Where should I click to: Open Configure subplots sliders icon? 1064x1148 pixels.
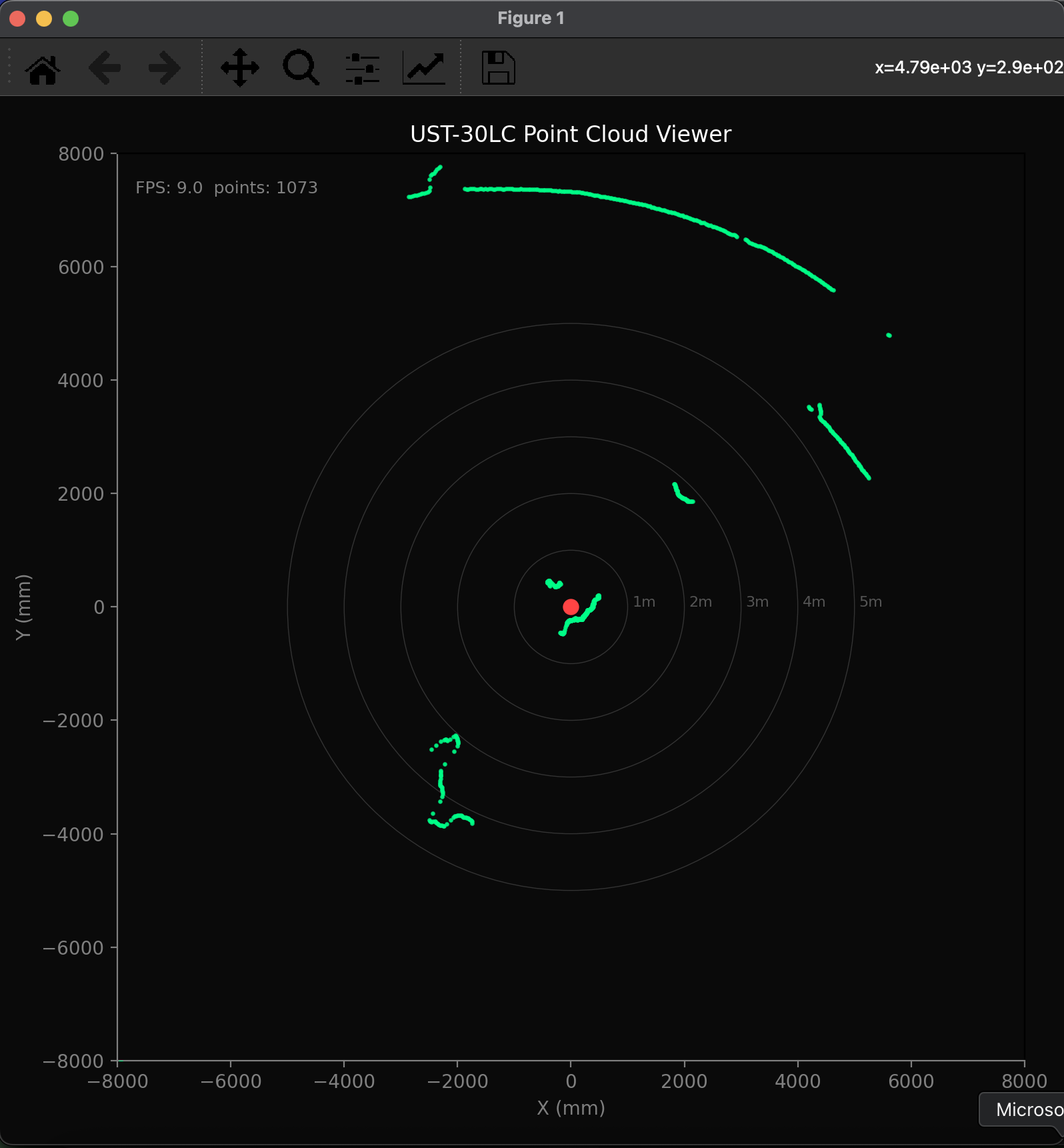coord(363,68)
